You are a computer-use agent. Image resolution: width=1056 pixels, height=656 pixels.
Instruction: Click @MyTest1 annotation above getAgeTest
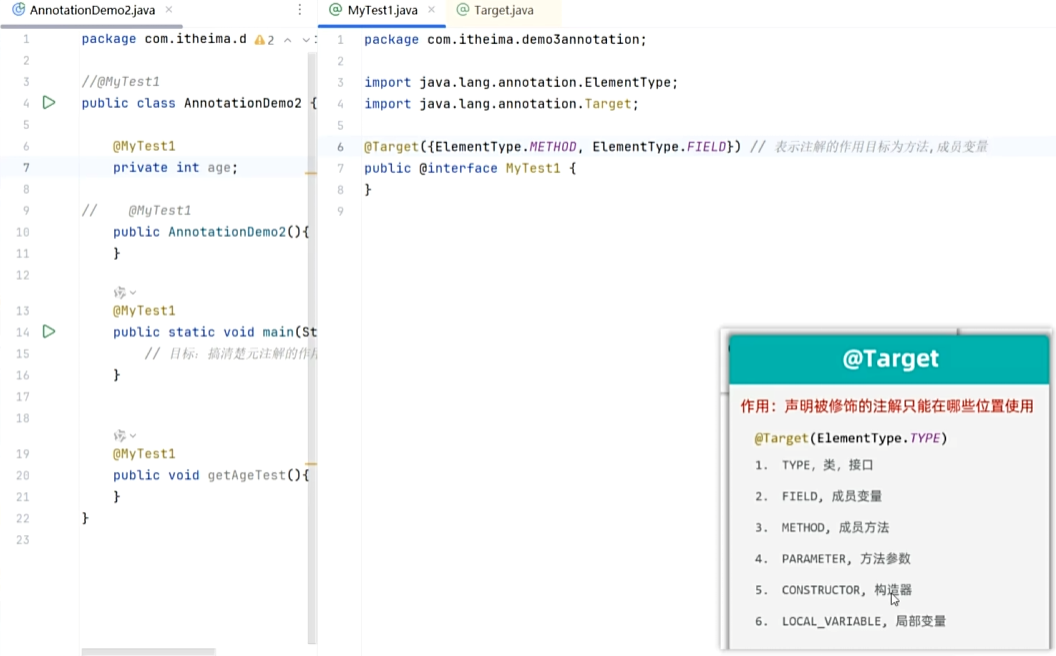(x=144, y=454)
